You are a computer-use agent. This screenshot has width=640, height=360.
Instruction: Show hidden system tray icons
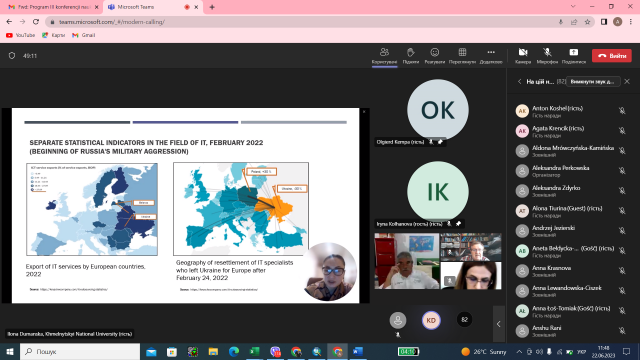519,351
